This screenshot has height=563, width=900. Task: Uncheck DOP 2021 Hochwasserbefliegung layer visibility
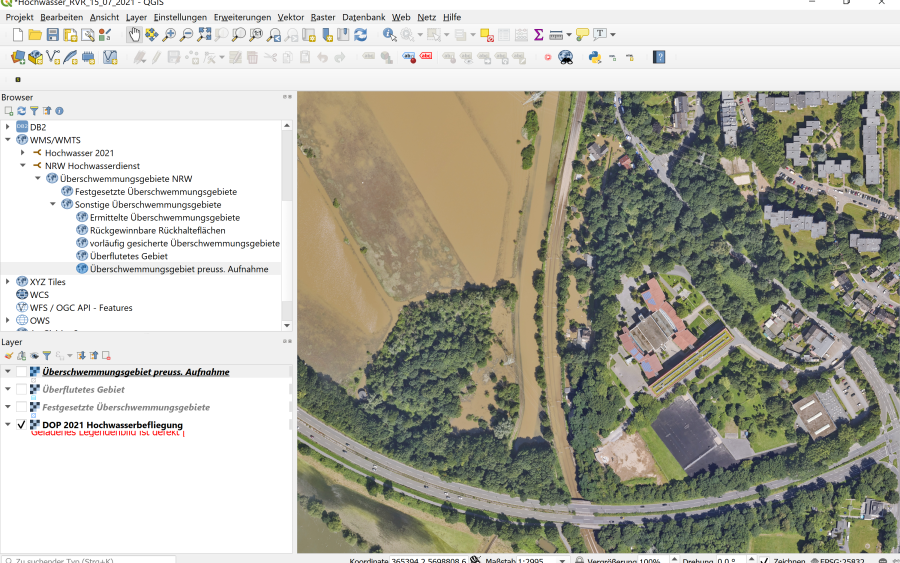[x=21, y=425]
